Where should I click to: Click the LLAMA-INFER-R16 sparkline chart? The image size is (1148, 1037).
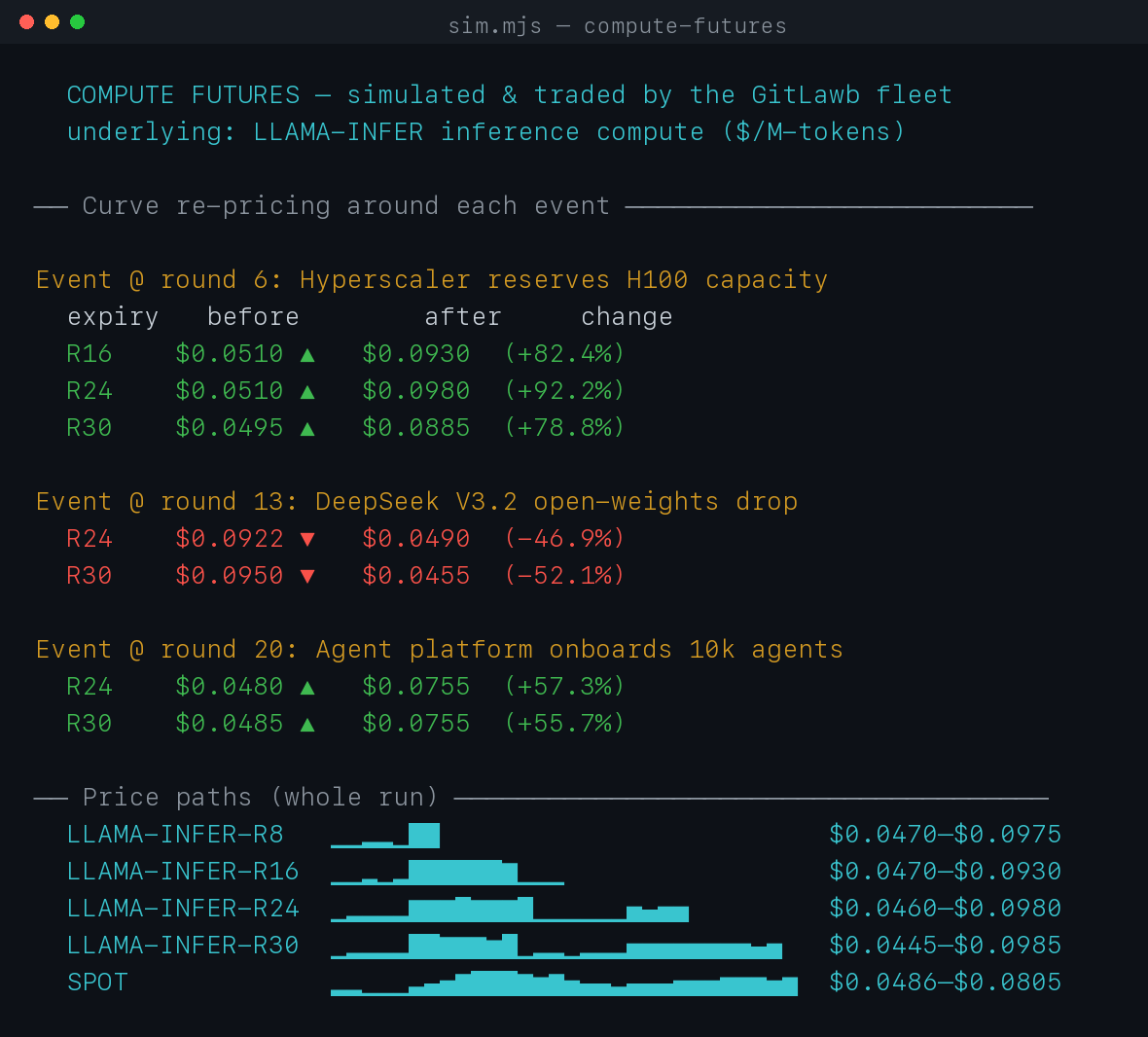coord(448,873)
